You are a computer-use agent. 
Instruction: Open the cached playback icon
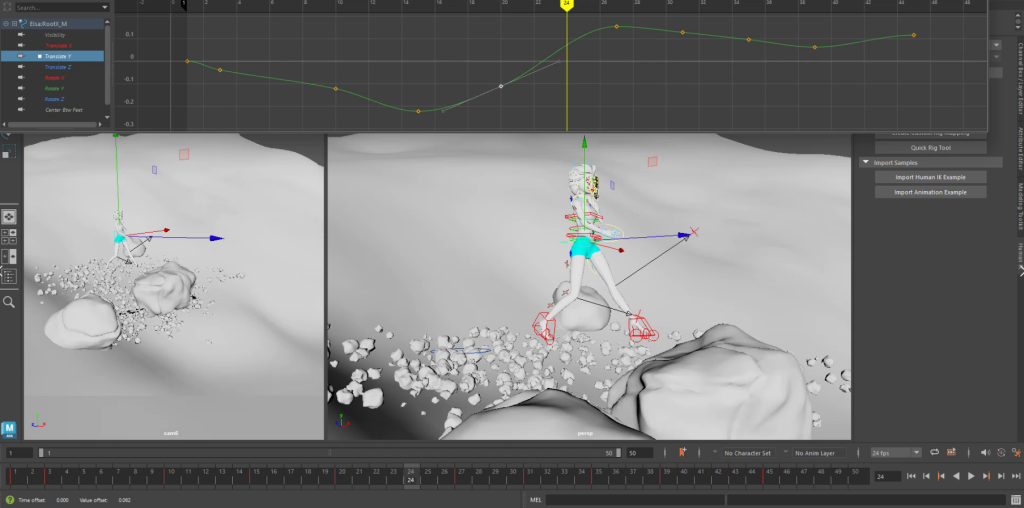tap(951, 452)
